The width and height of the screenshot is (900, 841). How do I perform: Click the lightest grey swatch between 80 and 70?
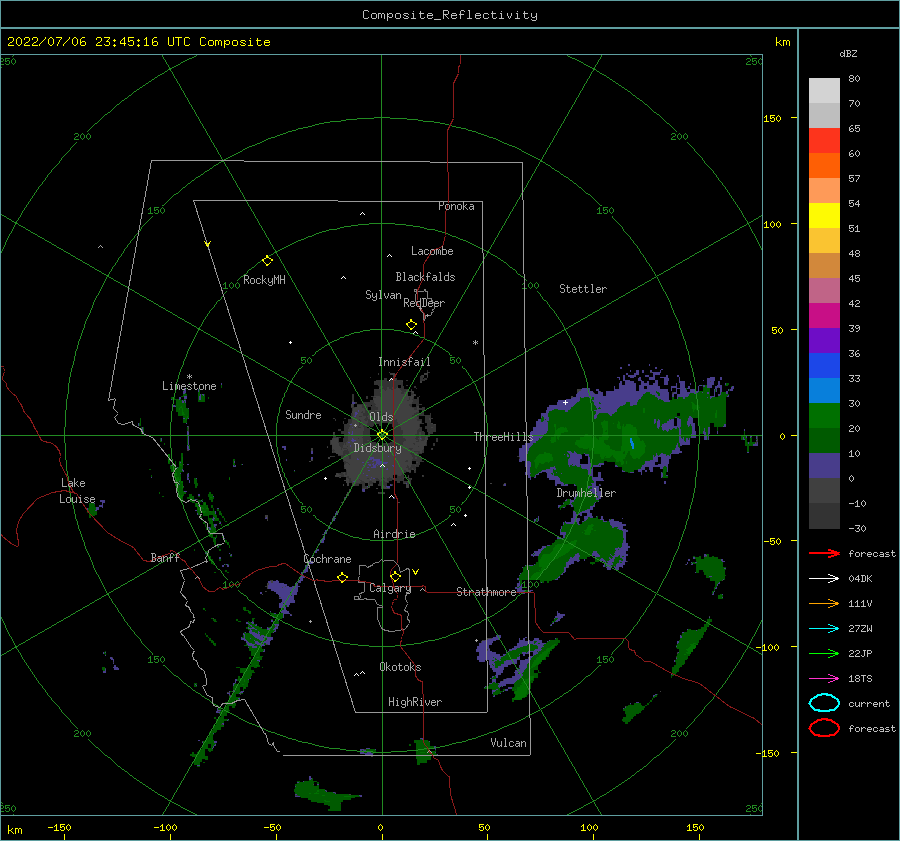point(824,91)
